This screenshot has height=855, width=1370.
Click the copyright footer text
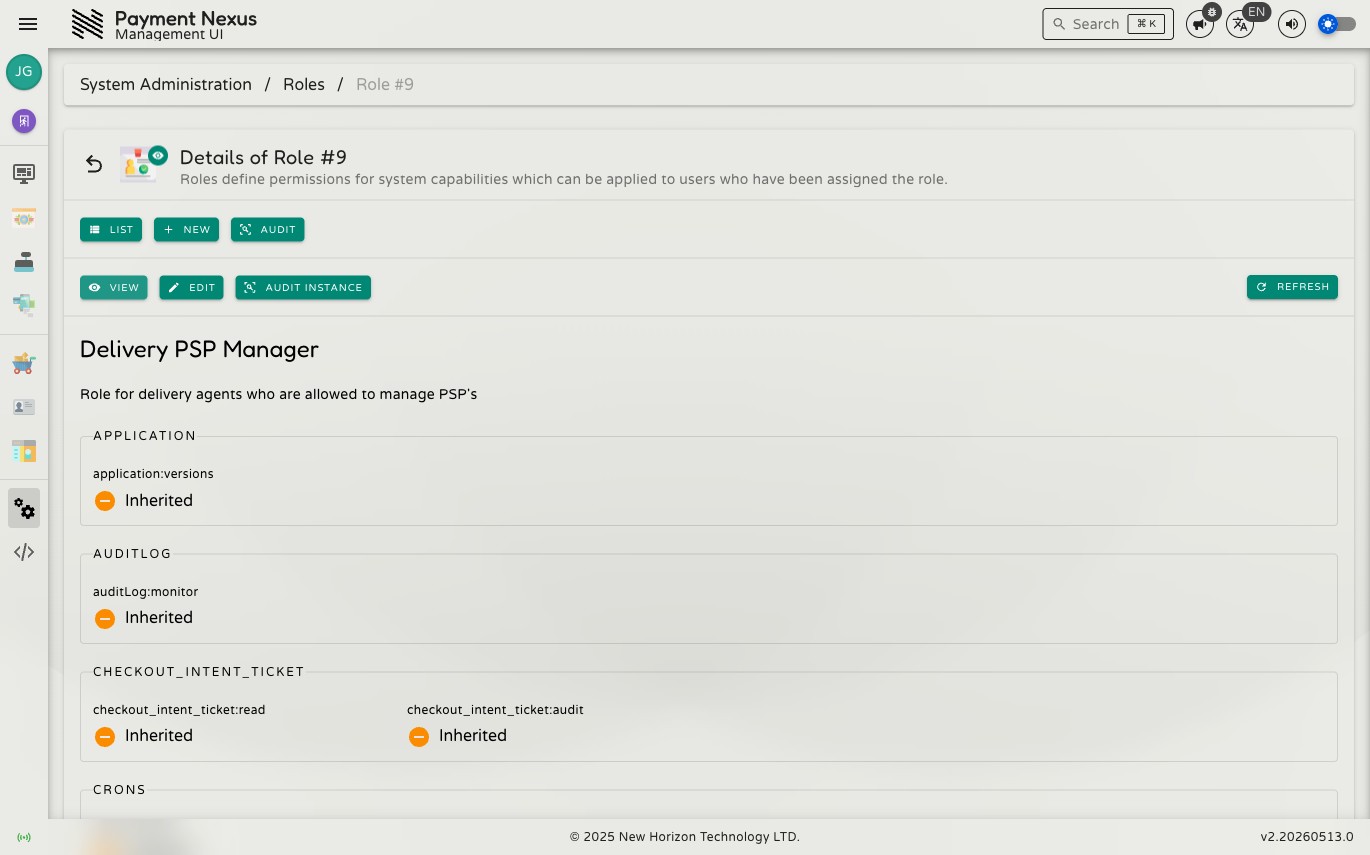685,837
